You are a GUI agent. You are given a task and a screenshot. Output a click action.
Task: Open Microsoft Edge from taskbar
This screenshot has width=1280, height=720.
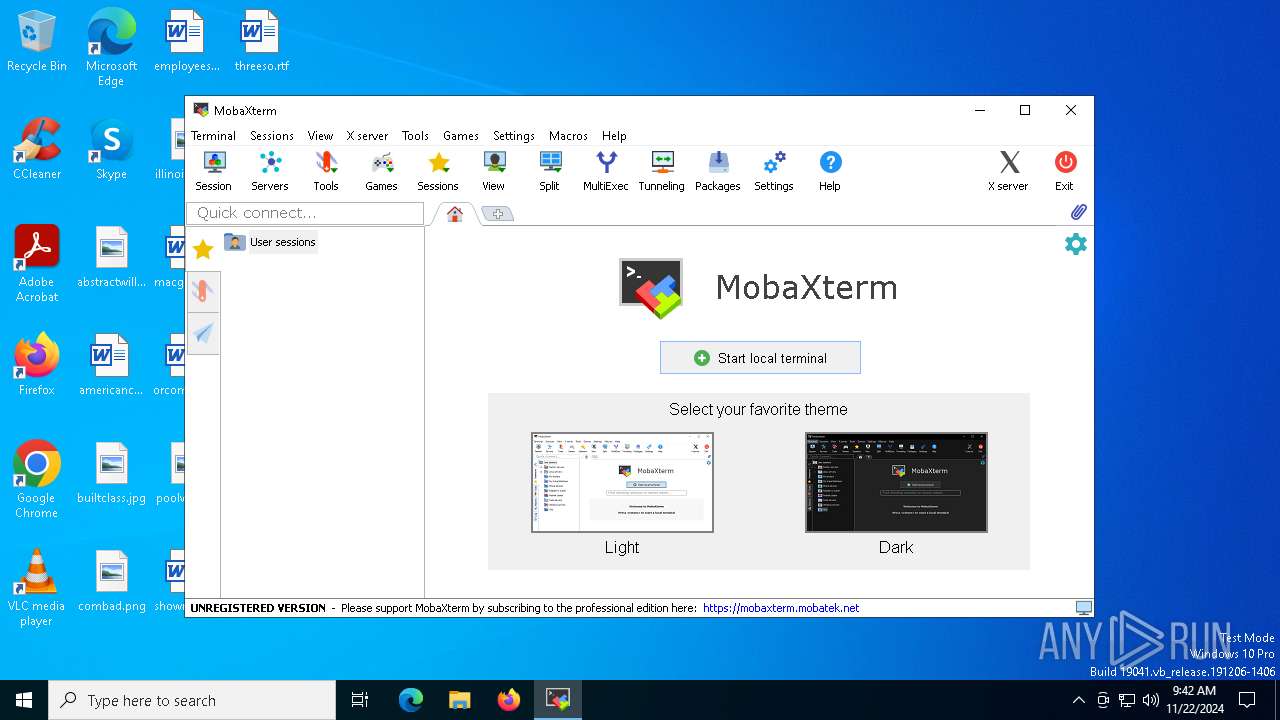tap(411, 700)
